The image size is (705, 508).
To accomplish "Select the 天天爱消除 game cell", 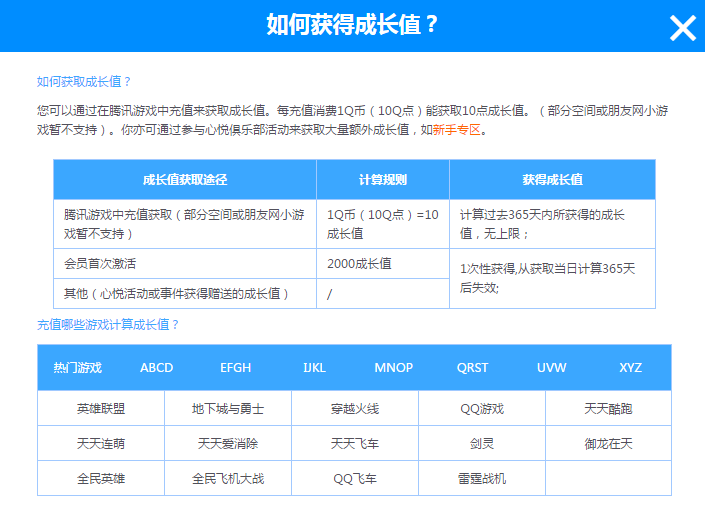I will point(228,443).
